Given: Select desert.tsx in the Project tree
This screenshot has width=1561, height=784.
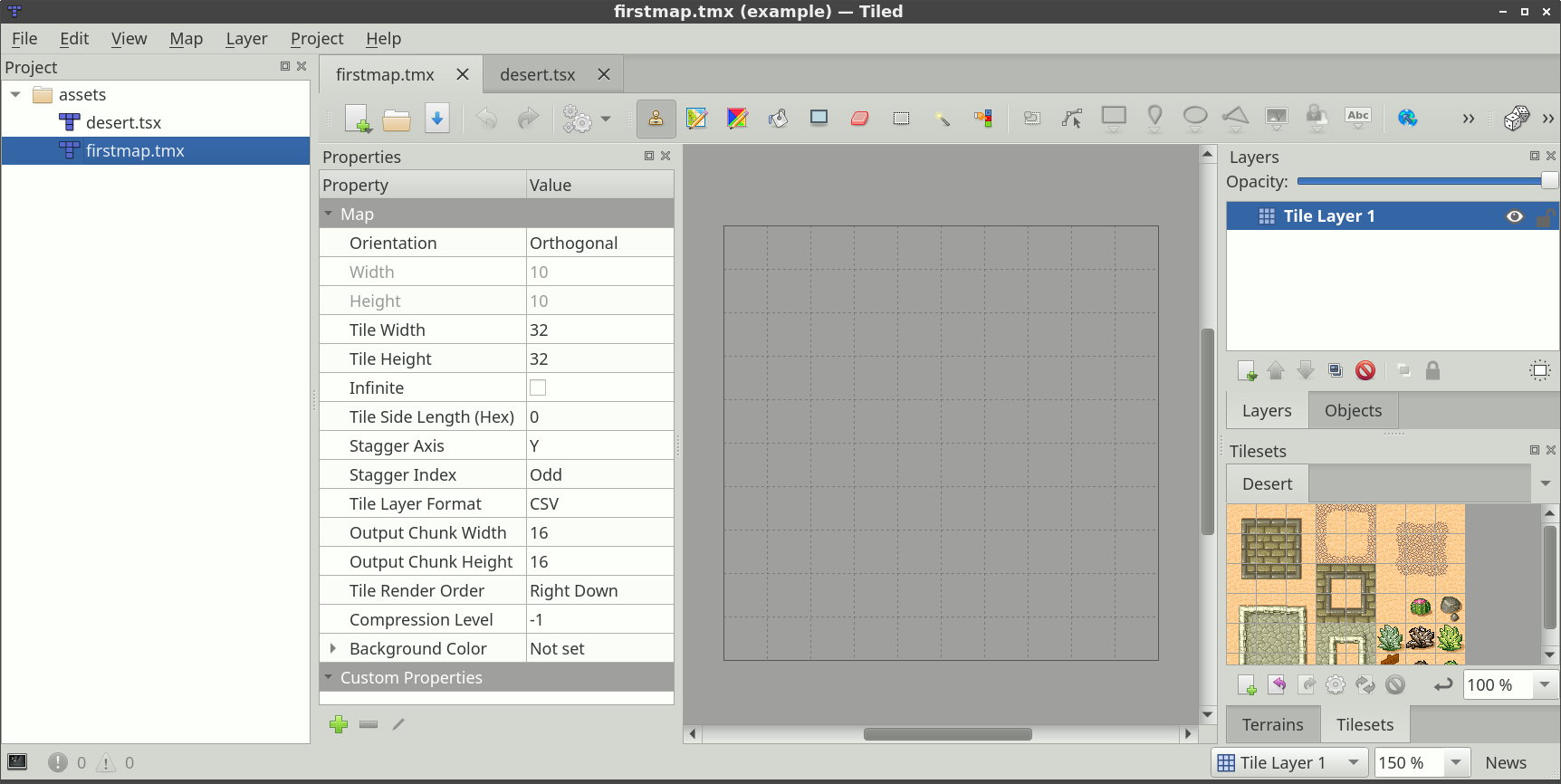Looking at the screenshot, I should 123,122.
